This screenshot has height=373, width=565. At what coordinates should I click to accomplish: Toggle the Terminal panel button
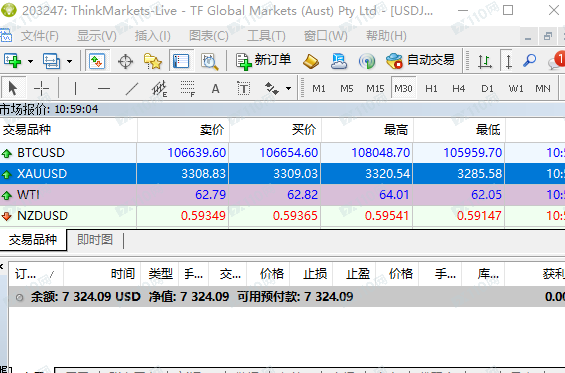tap(181, 61)
